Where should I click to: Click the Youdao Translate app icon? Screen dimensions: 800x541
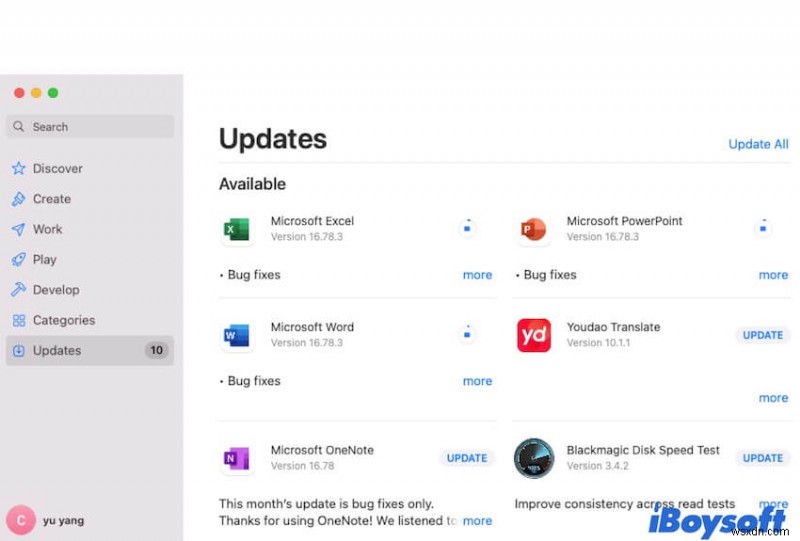[x=534, y=335]
